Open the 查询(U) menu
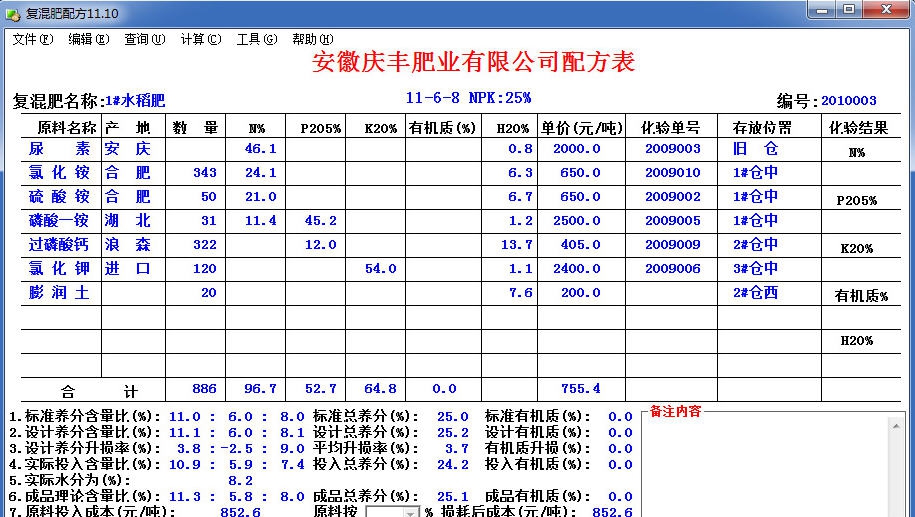 click(x=145, y=40)
